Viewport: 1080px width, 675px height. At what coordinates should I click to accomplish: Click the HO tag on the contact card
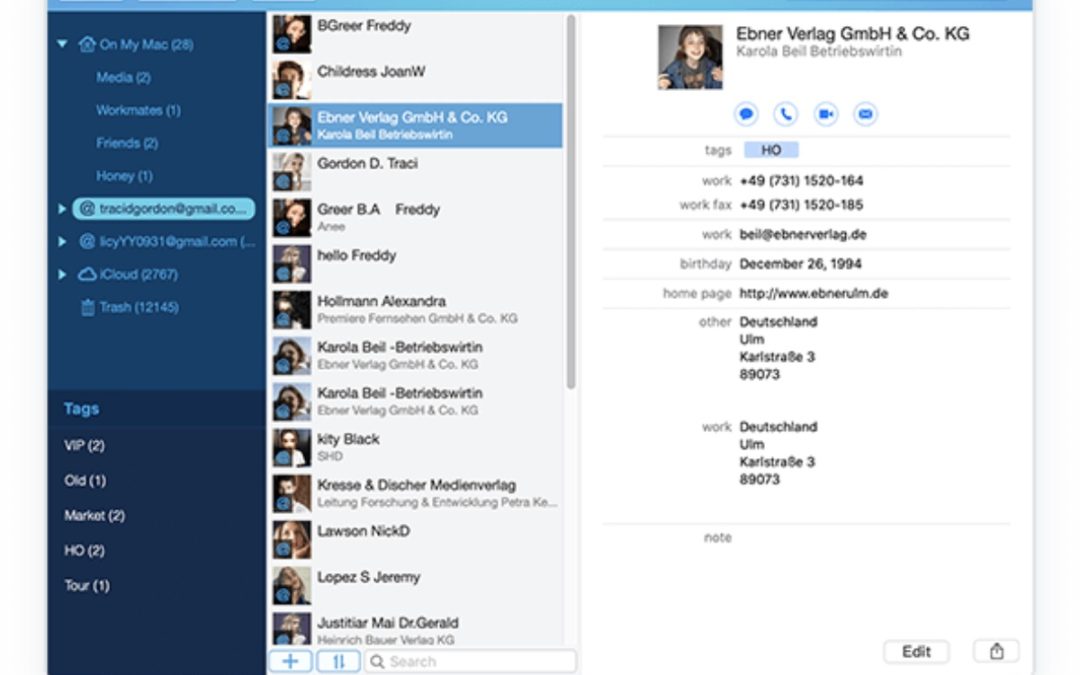pyautogui.click(x=771, y=149)
